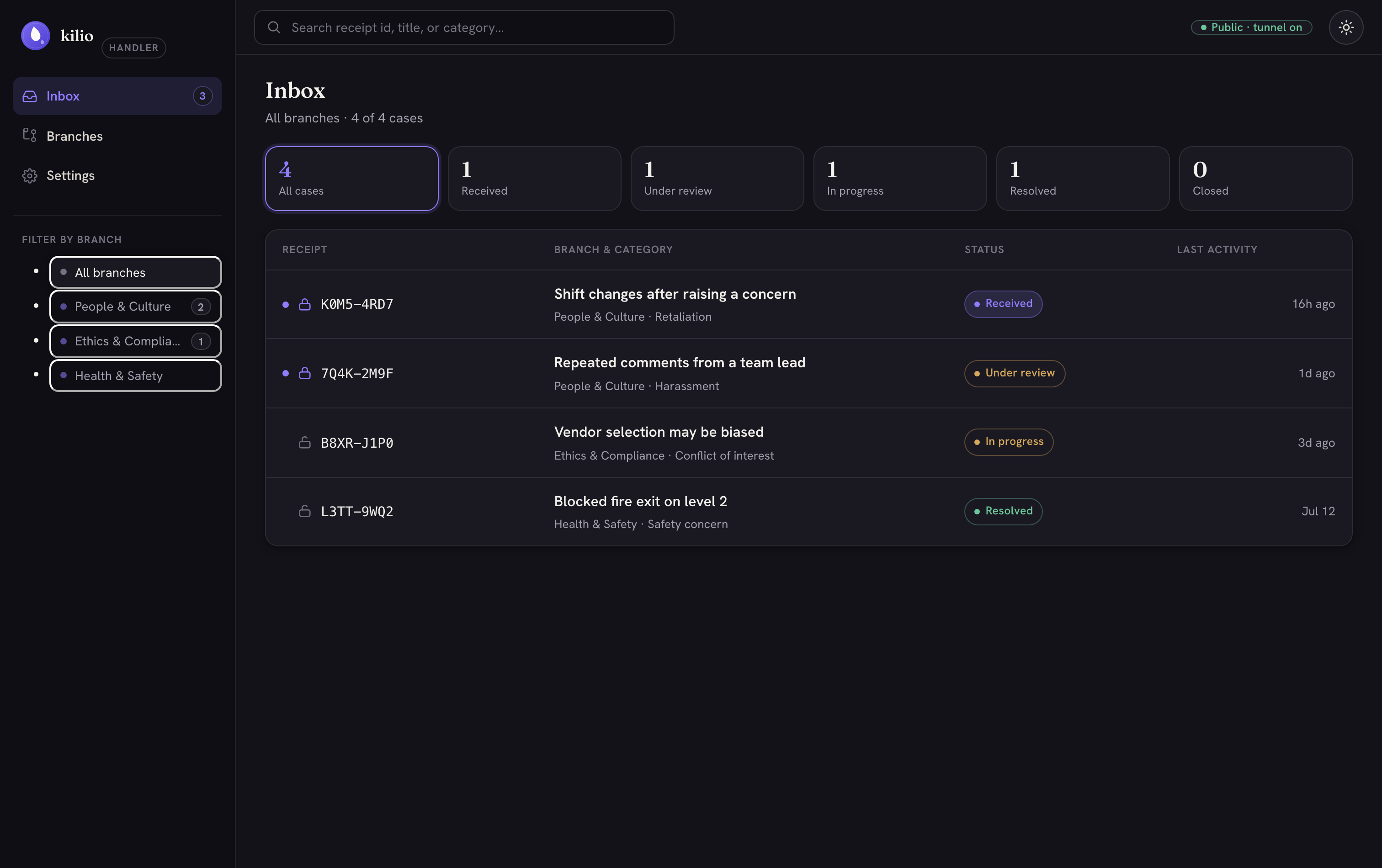Filter by Health & Safety branch

click(x=135, y=376)
